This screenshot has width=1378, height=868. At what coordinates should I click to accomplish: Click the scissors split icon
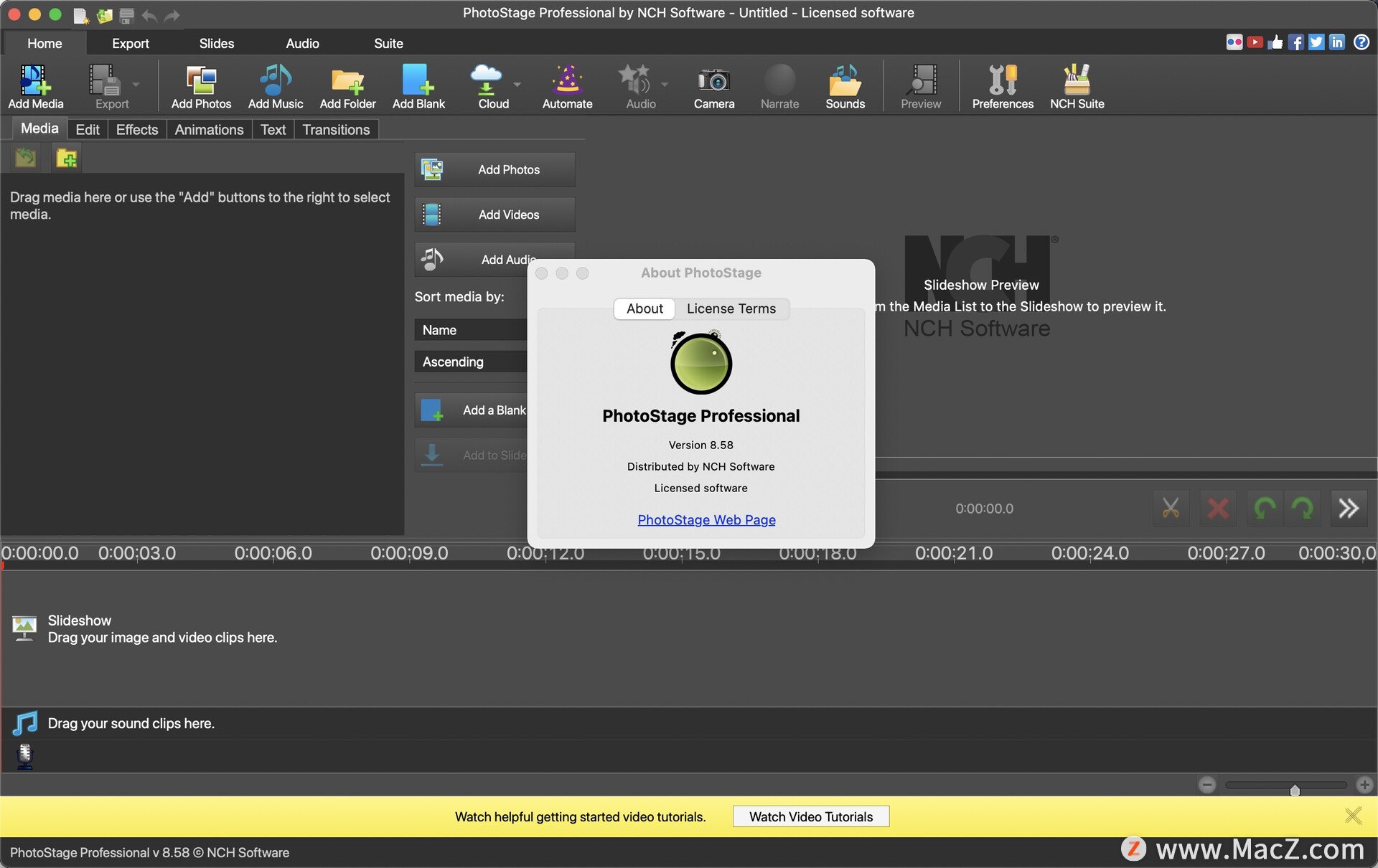[1171, 509]
